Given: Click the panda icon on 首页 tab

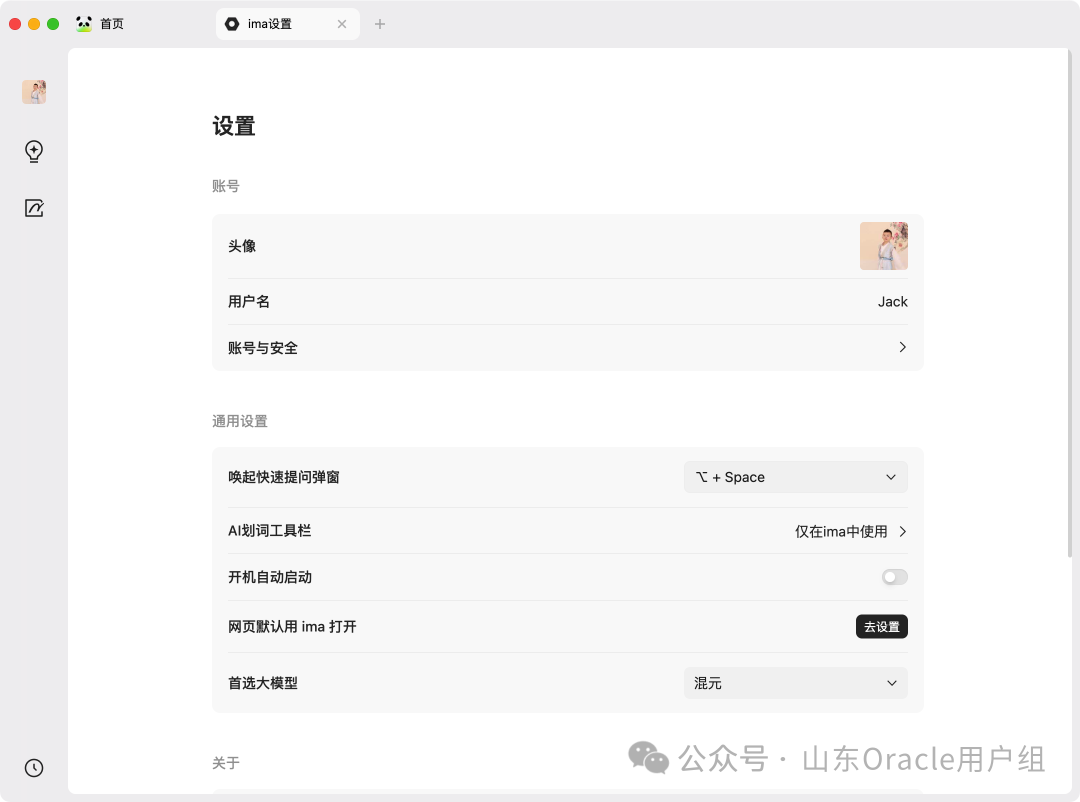Looking at the screenshot, I should tap(84, 24).
